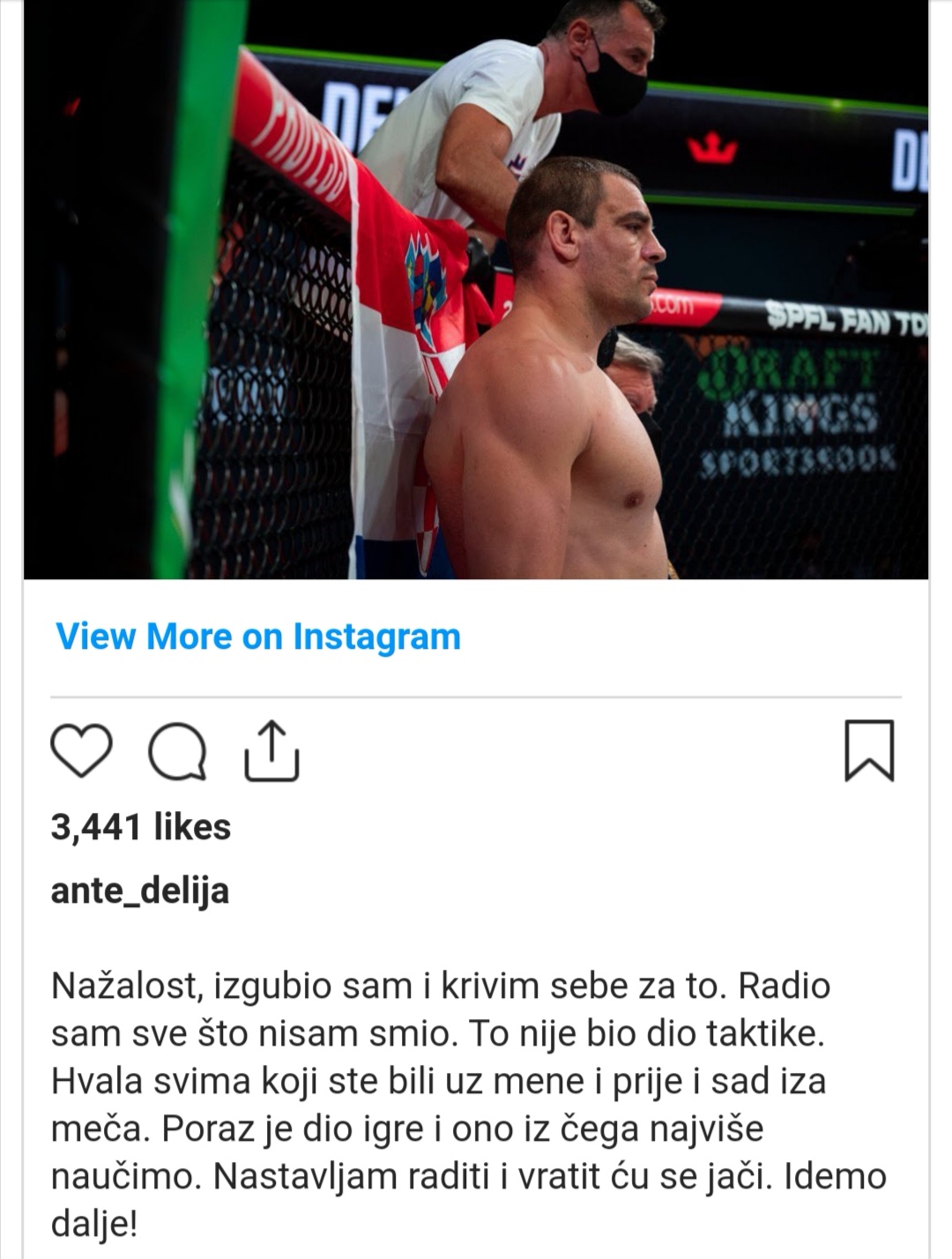The image size is (952, 1259).
Task: Open the ante_delija profile name
Action: (x=140, y=890)
